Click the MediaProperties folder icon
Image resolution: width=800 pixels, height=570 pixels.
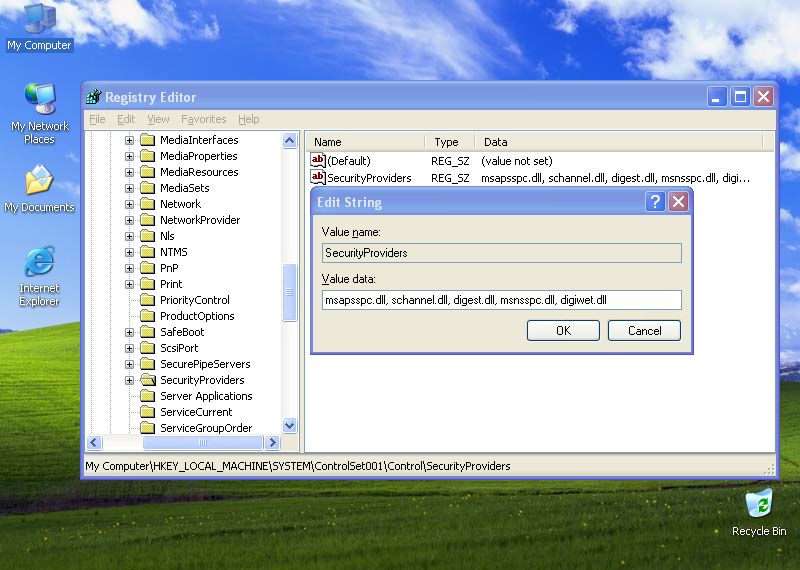[148, 156]
